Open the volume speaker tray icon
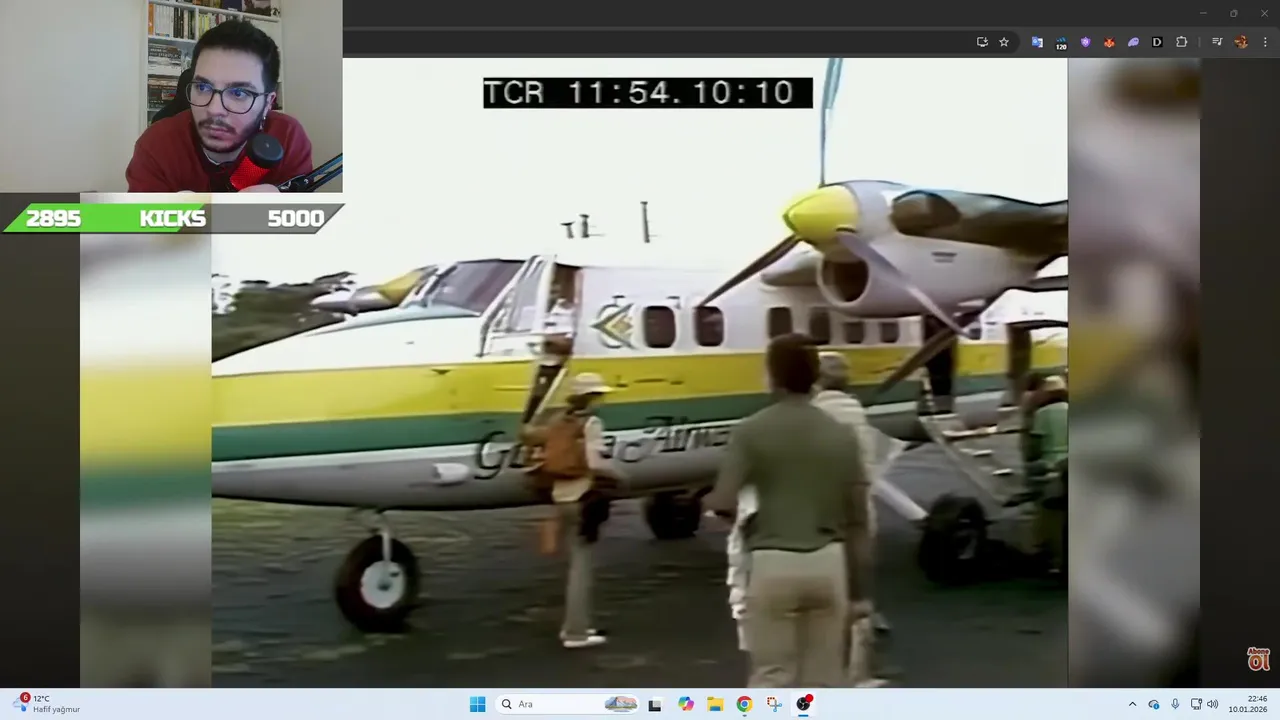 tap(1213, 704)
